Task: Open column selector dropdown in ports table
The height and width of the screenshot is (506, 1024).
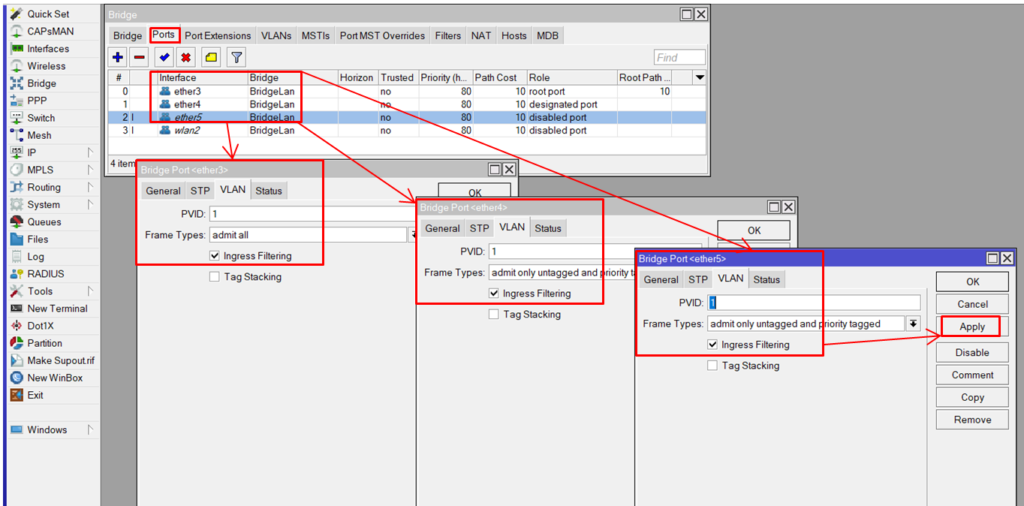Action: [699, 78]
